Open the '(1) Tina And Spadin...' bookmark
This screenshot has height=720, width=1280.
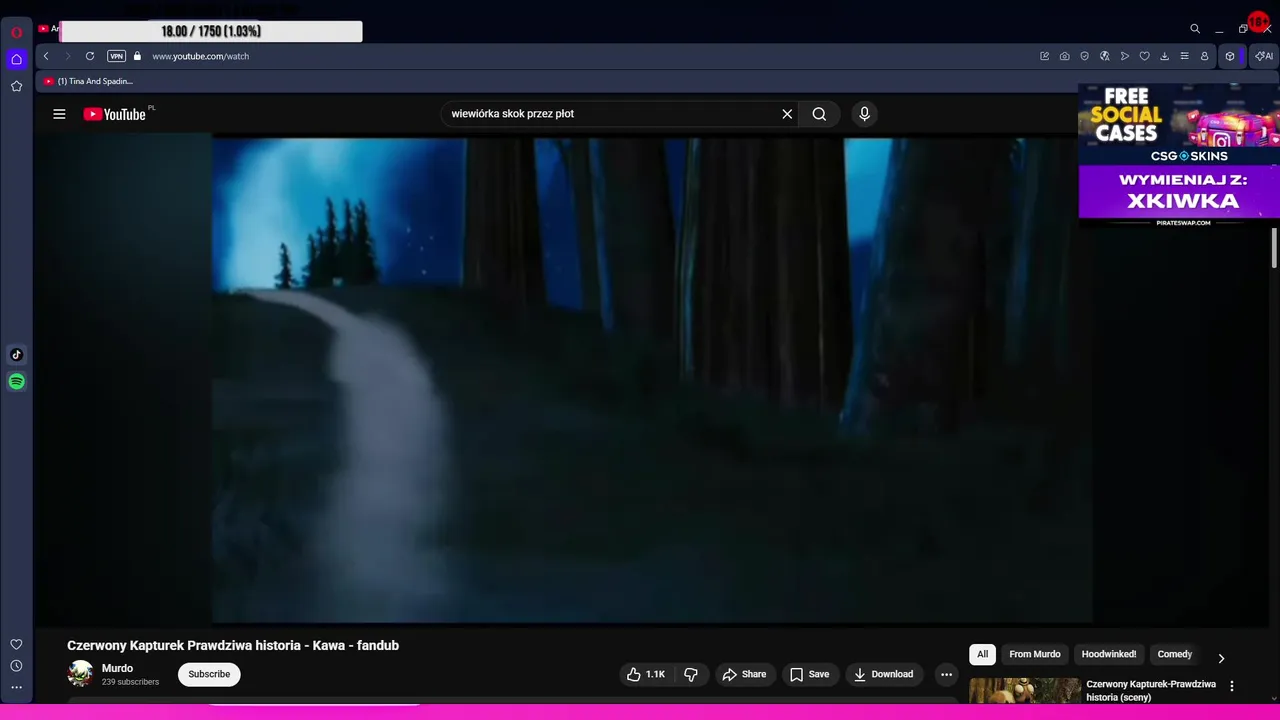(x=88, y=81)
